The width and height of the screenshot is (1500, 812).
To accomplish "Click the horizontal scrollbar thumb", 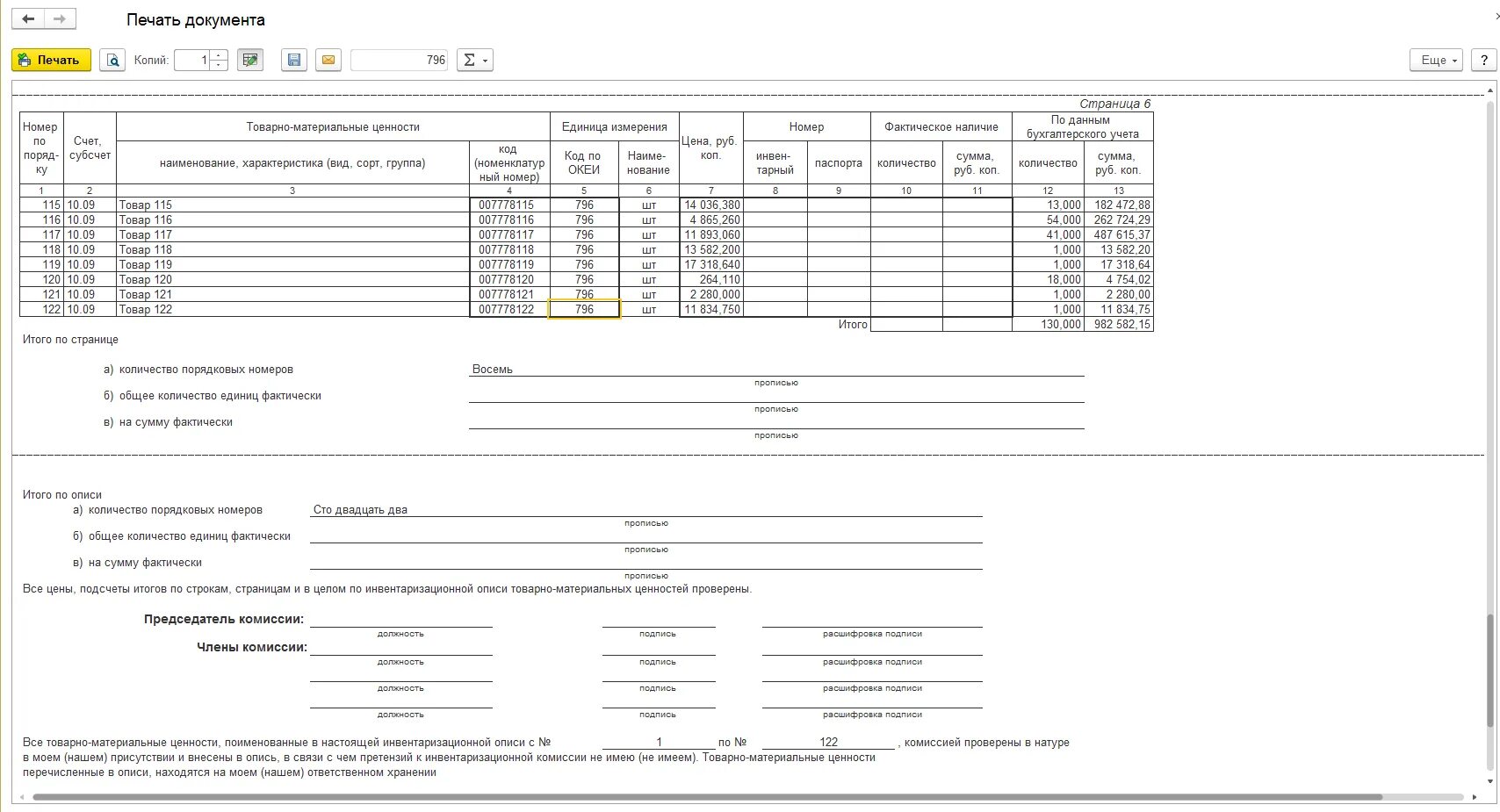I will coord(708,797).
